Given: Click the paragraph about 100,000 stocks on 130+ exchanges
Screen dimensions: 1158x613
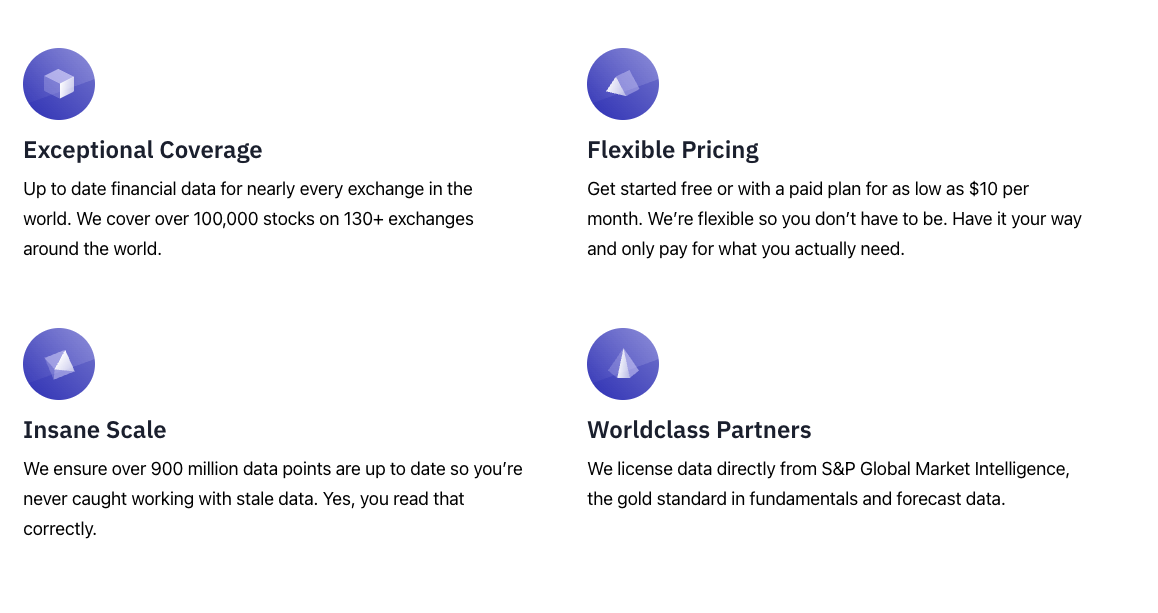Looking at the screenshot, I should tap(248, 219).
